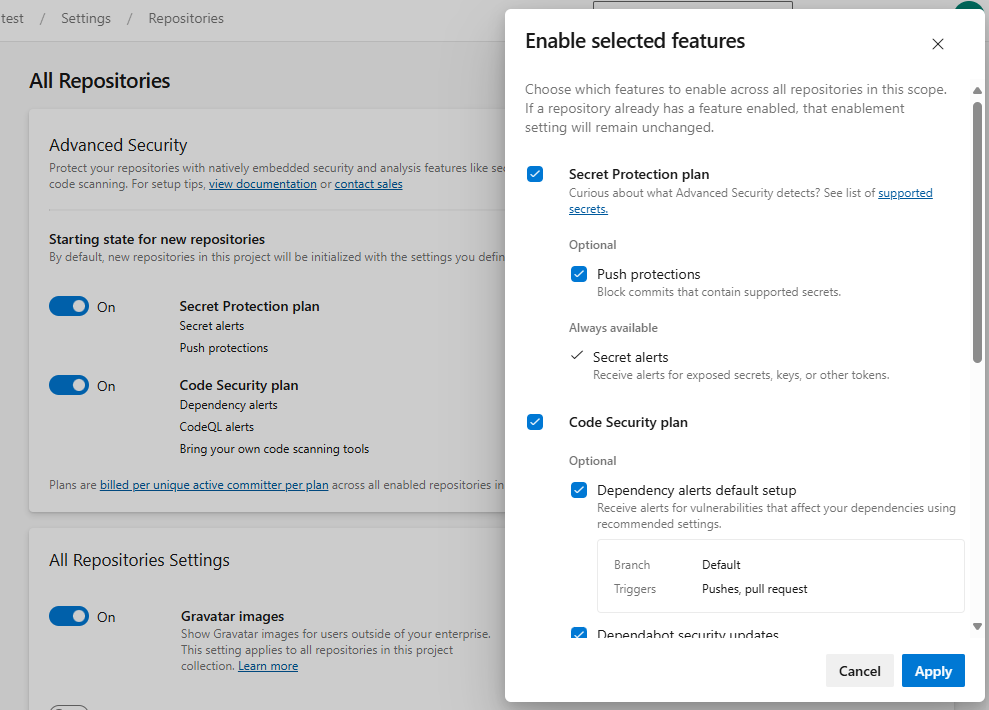Uncheck the Code Security plan checkbox
Image resolution: width=989 pixels, height=710 pixels.
coord(535,422)
